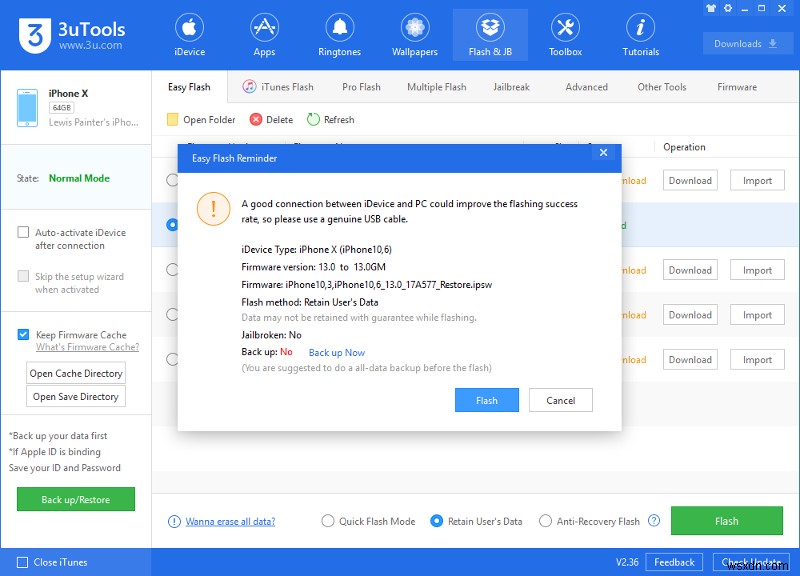Click the Normal Mode state text
The height and width of the screenshot is (576, 800).
click(x=79, y=178)
